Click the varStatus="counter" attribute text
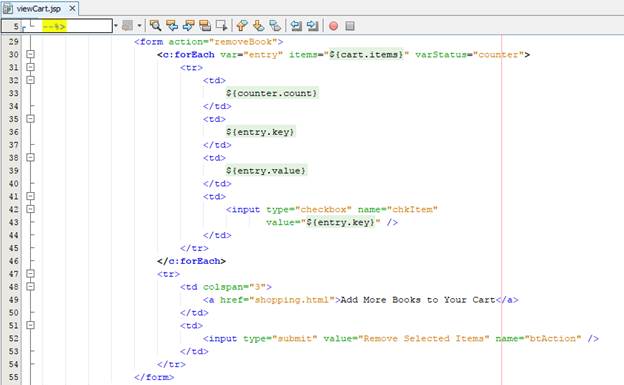The height and width of the screenshot is (385, 624). (469, 55)
